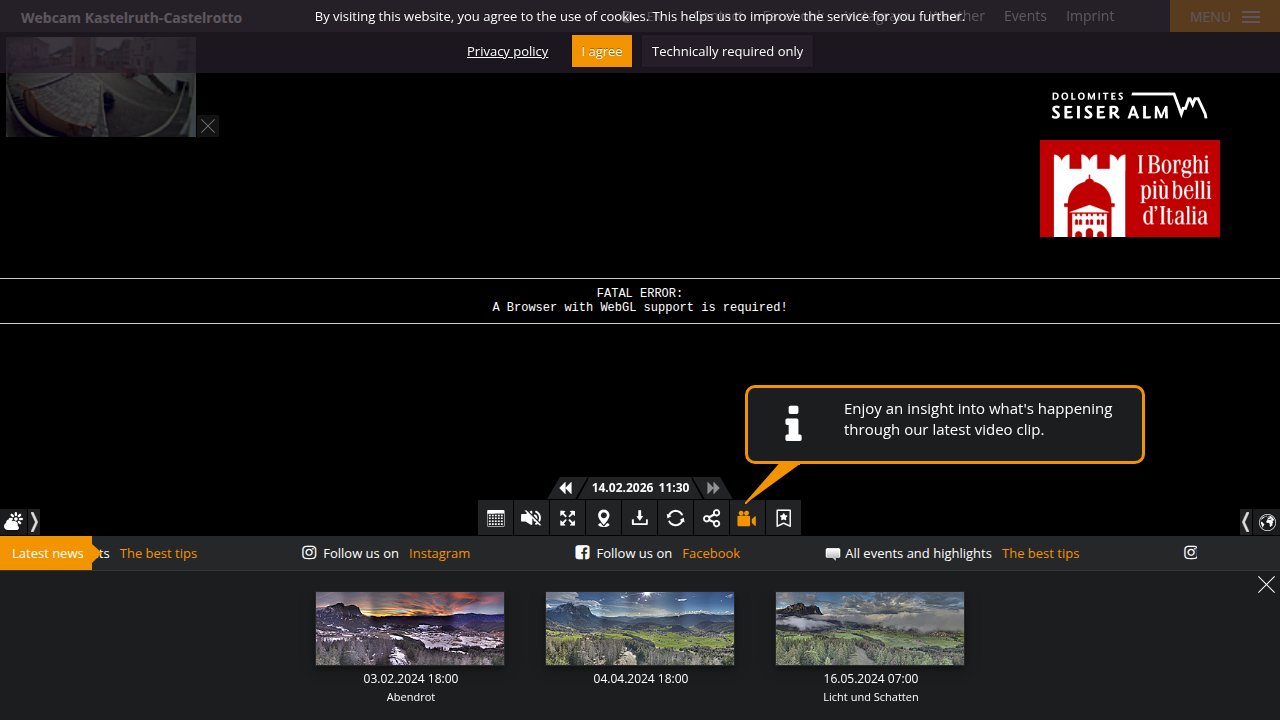Open the MENU hamburger dropdown
The width and height of the screenshot is (1280, 720).
pyautogui.click(x=1224, y=17)
